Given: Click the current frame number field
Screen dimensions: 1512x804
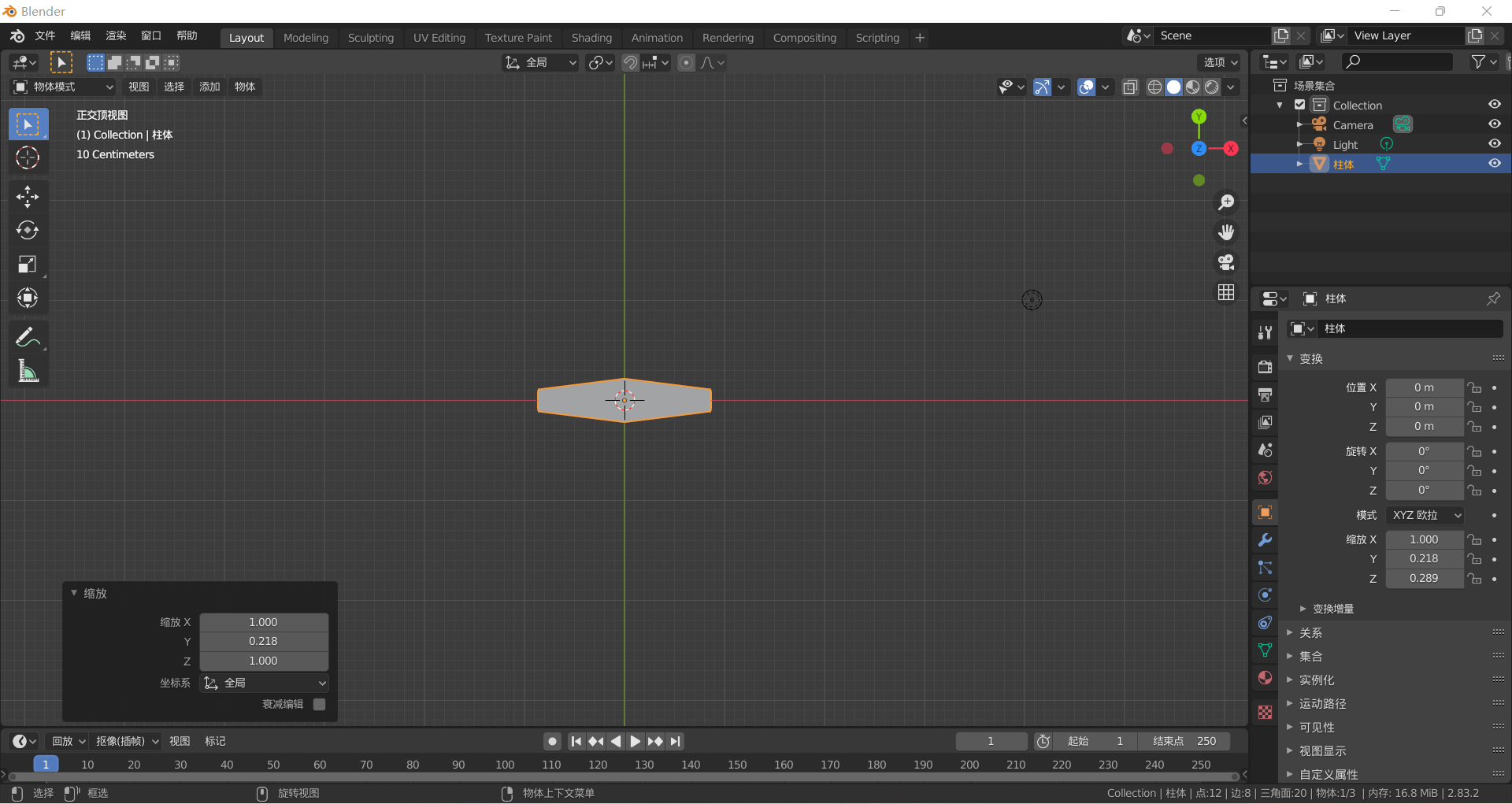Looking at the screenshot, I should (991, 741).
